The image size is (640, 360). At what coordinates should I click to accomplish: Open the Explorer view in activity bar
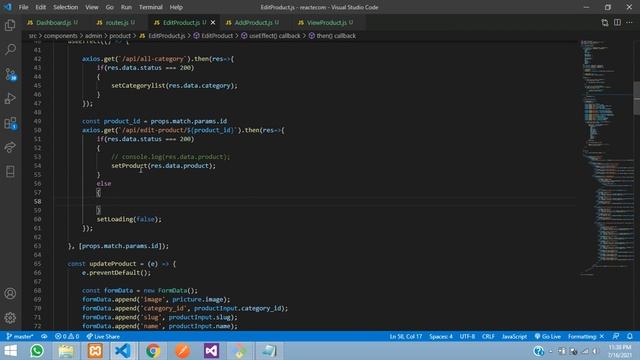(x=10, y=25)
